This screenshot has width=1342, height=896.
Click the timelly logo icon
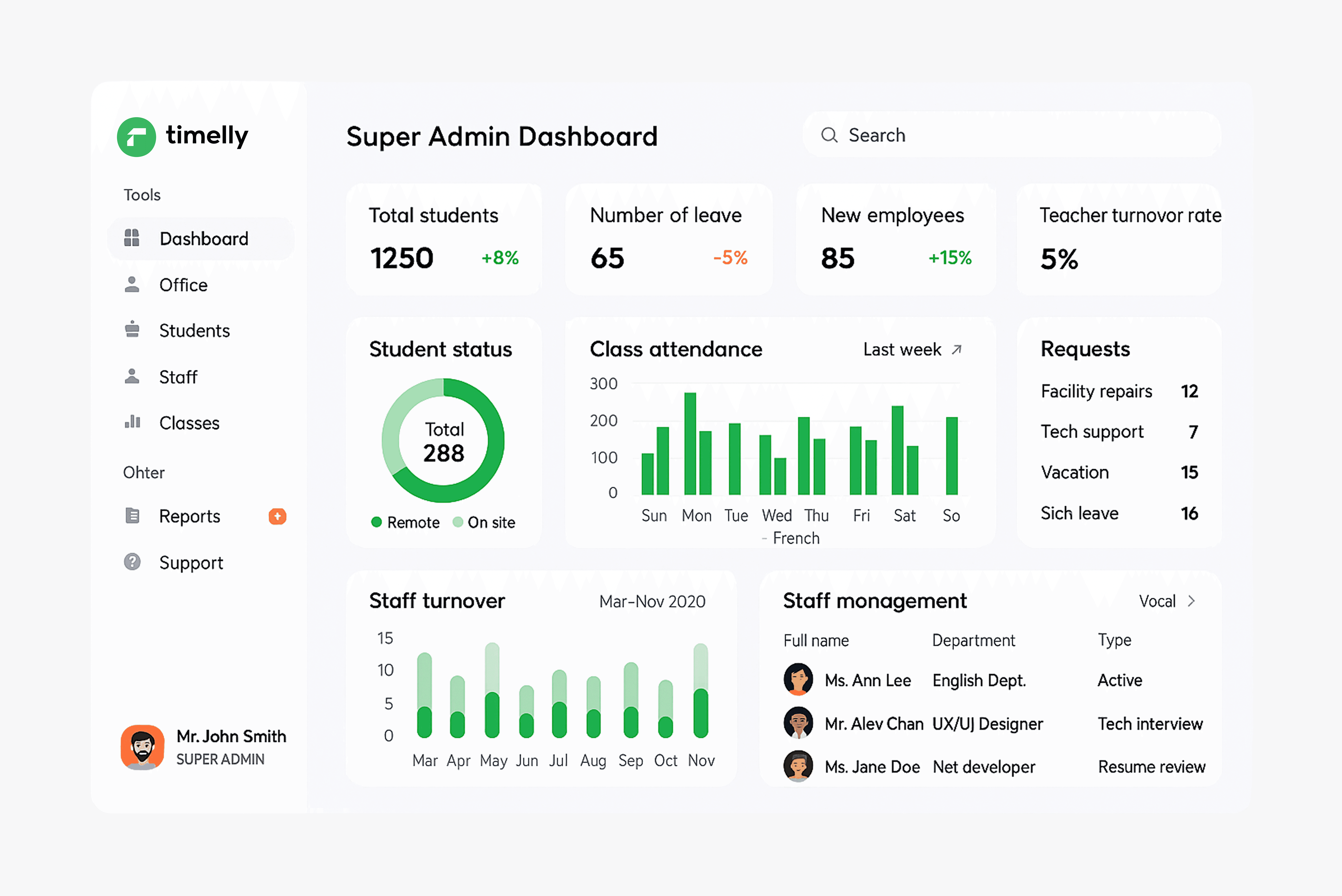(x=136, y=137)
